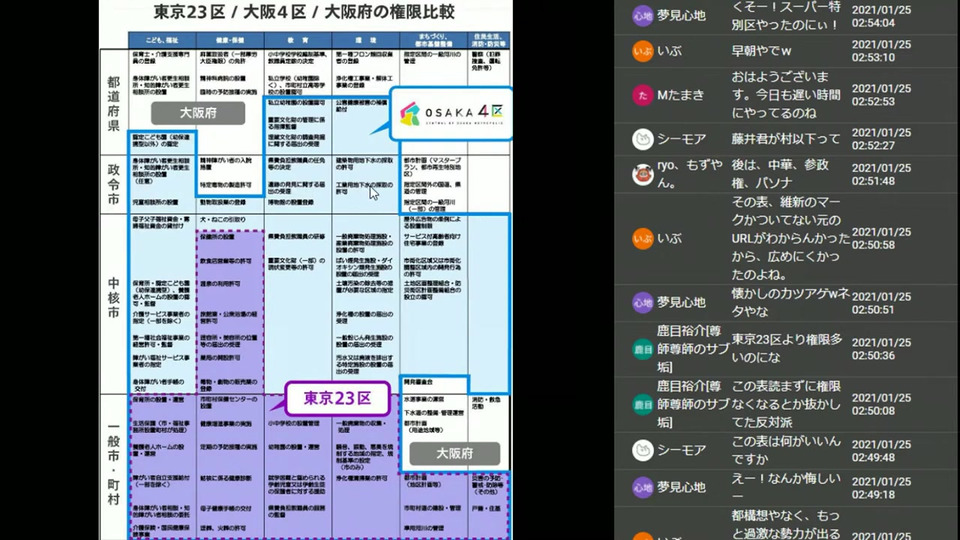960x540 pixels.
Task: Click timestamp 2021/01/25 02:53:10
Action: [x=881, y=51]
